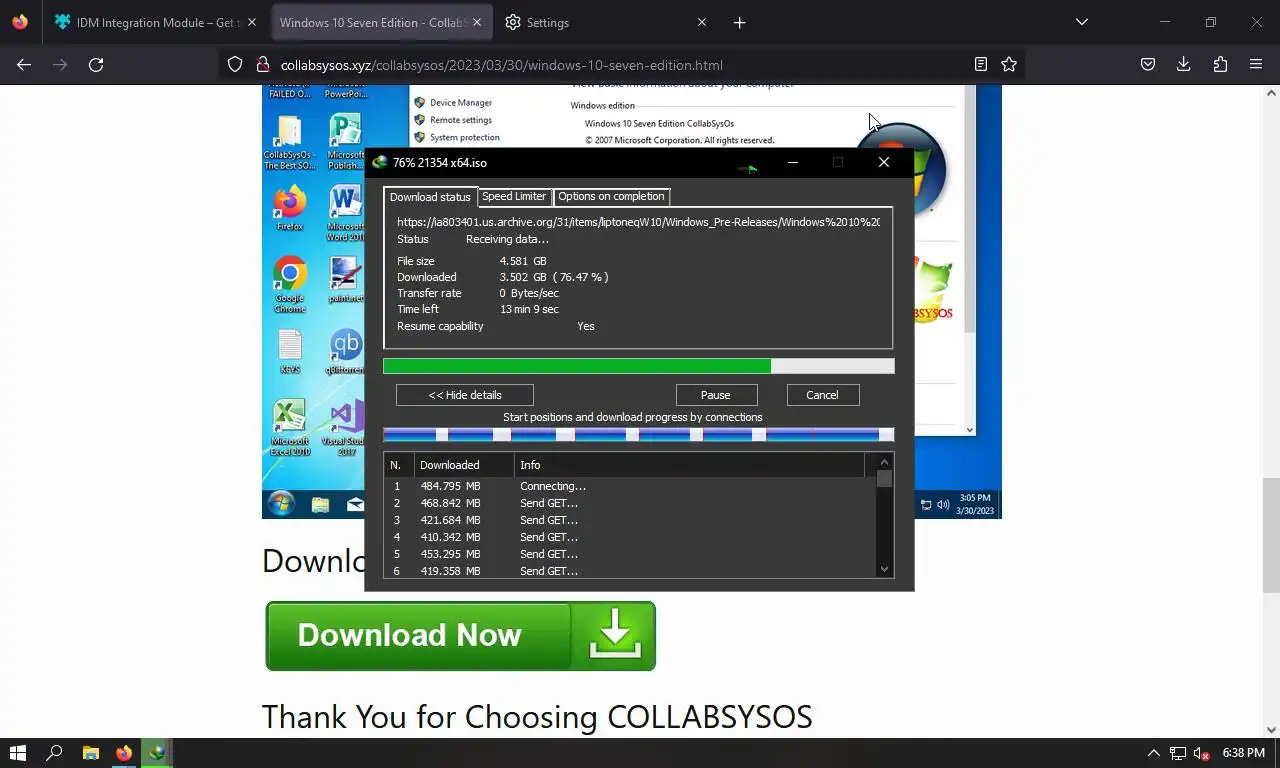
Task: Click the connections progress segment bar
Action: (638, 434)
